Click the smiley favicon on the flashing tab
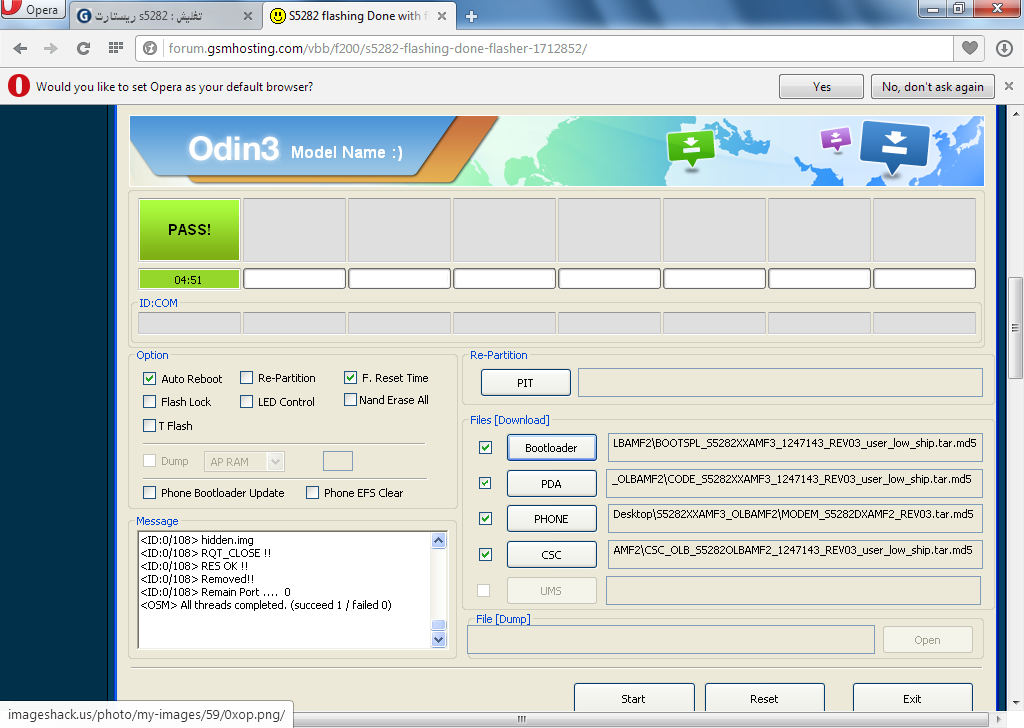 (x=278, y=16)
